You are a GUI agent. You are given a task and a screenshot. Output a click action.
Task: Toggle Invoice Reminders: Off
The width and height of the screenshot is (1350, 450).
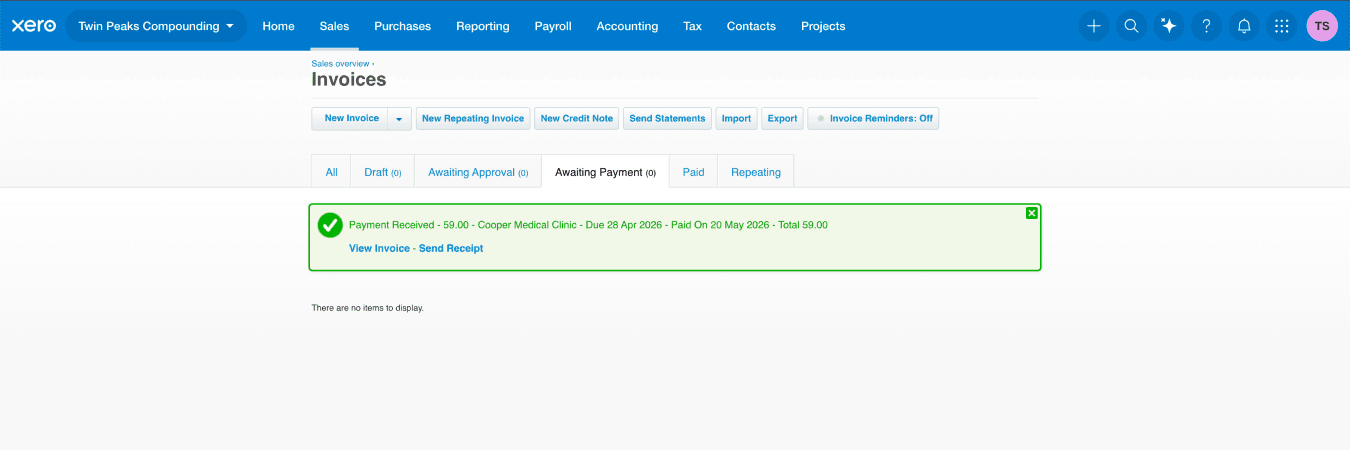tap(873, 119)
